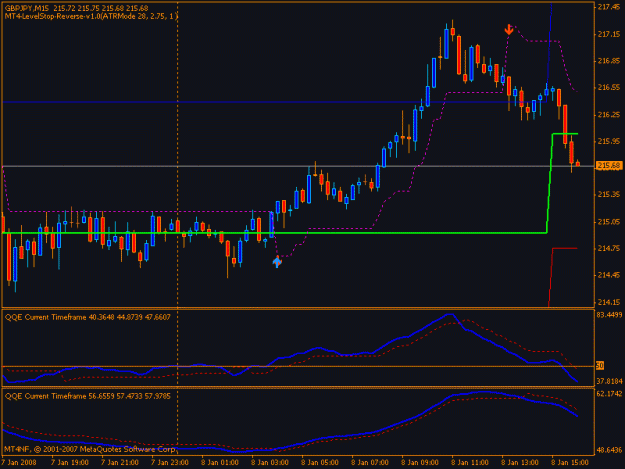Click the 216.55 price axis label

(x=608, y=88)
